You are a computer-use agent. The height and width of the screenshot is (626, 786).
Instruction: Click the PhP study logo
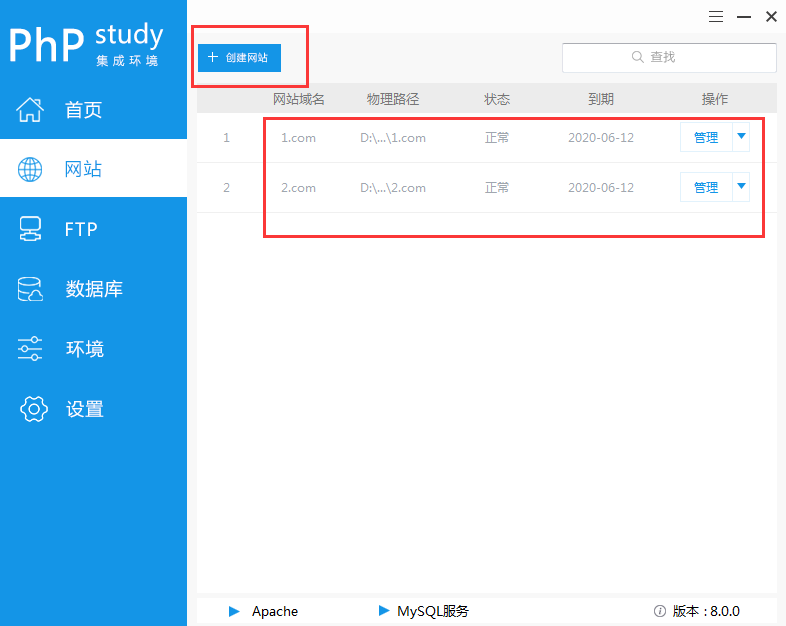(85, 43)
